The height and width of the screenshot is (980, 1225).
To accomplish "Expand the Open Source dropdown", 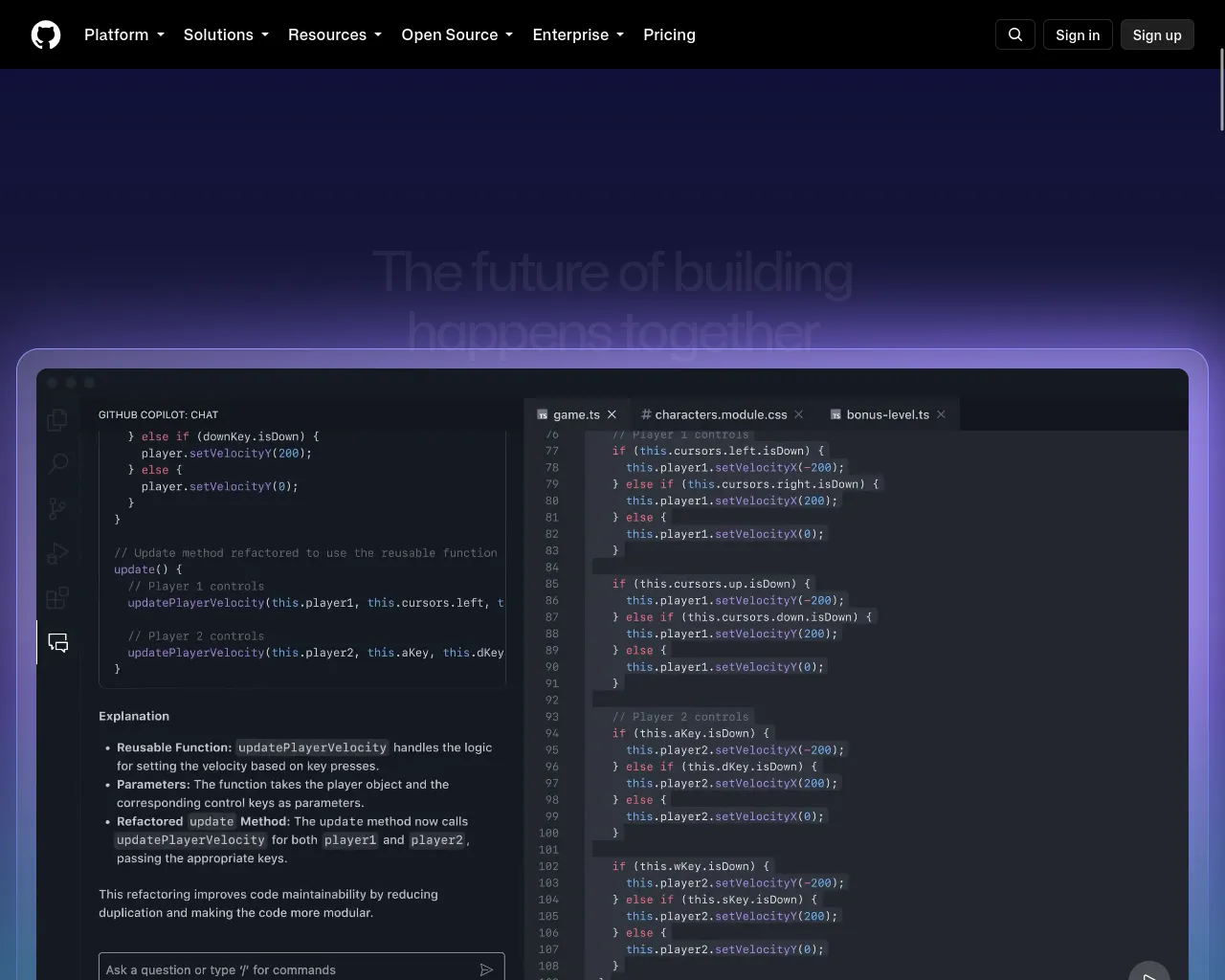I will click(457, 34).
